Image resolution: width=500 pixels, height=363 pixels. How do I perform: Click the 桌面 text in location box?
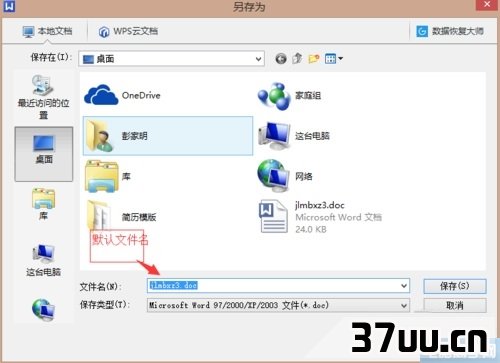pos(105,59)
